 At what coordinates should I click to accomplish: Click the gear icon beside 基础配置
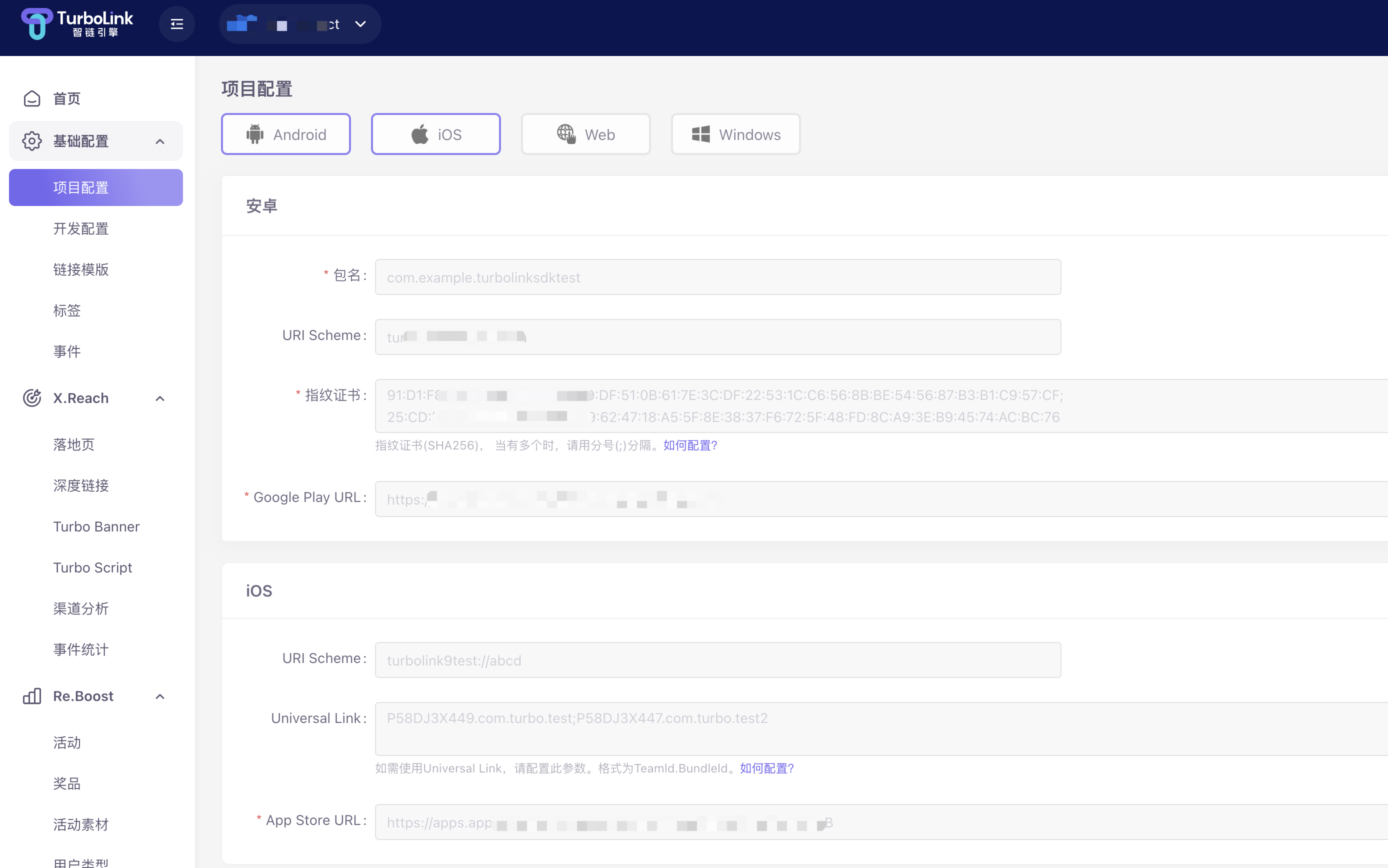pos(32,141)
